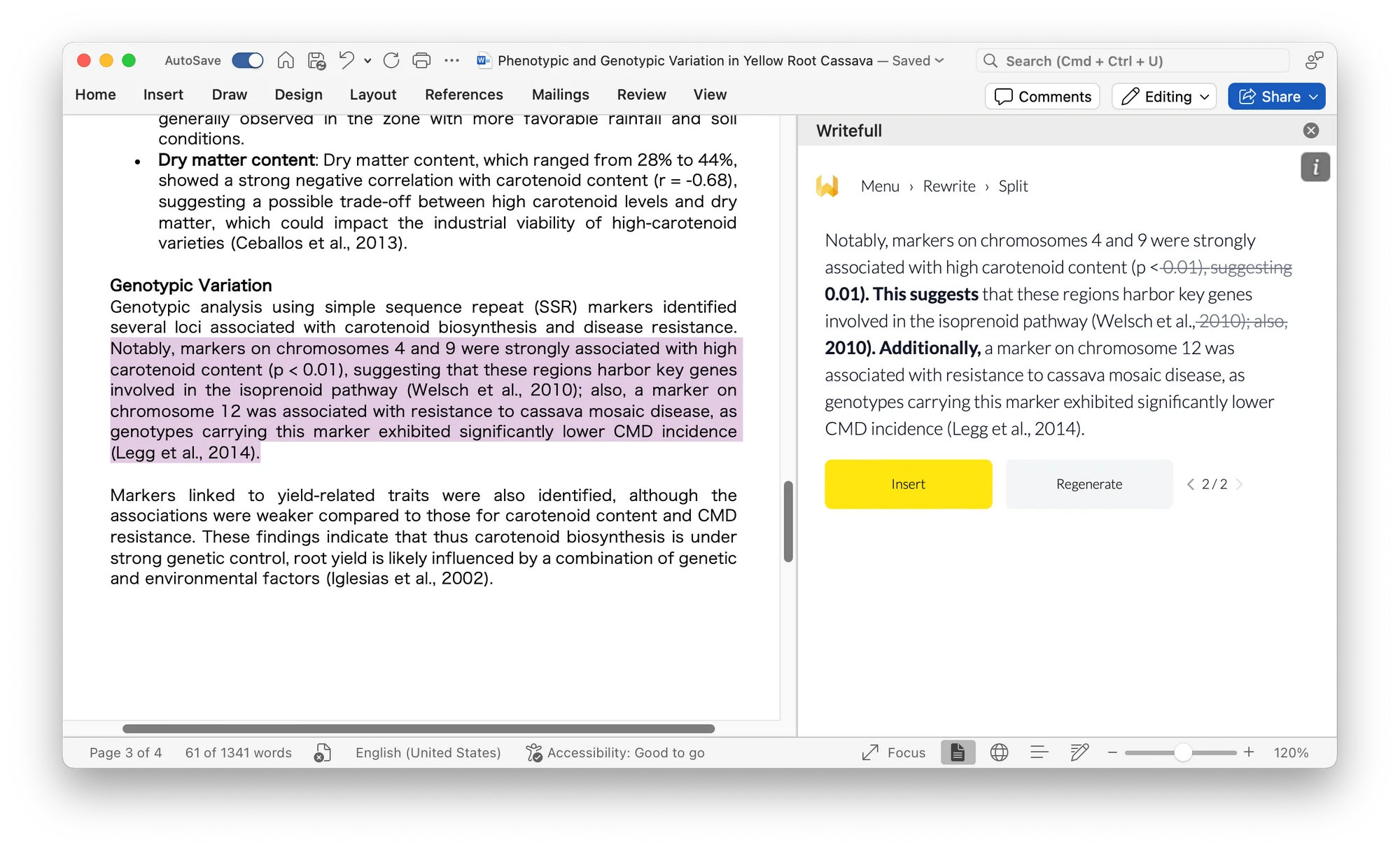
Task: Check spelling via the proofing status icon
Action: point(321,752)
